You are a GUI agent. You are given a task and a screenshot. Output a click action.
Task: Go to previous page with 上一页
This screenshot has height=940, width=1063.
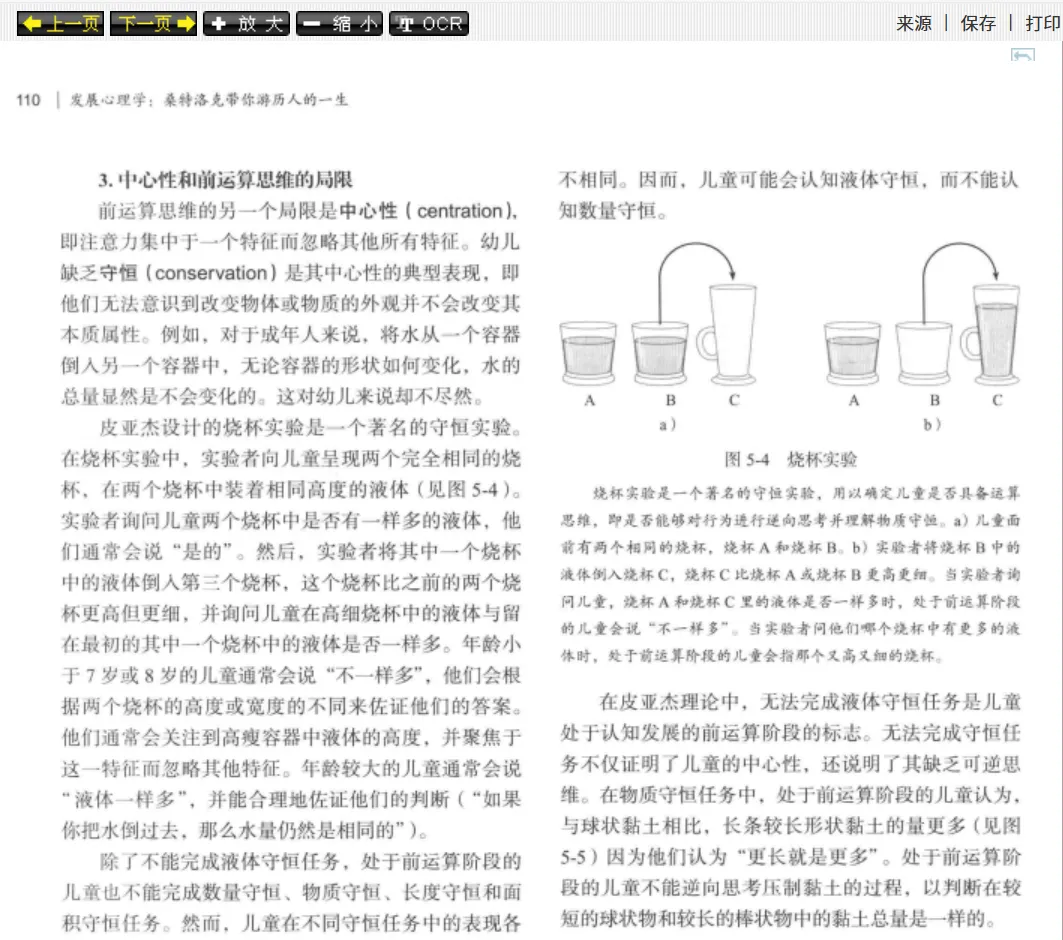pyautogui.click(x=60, y=24)
